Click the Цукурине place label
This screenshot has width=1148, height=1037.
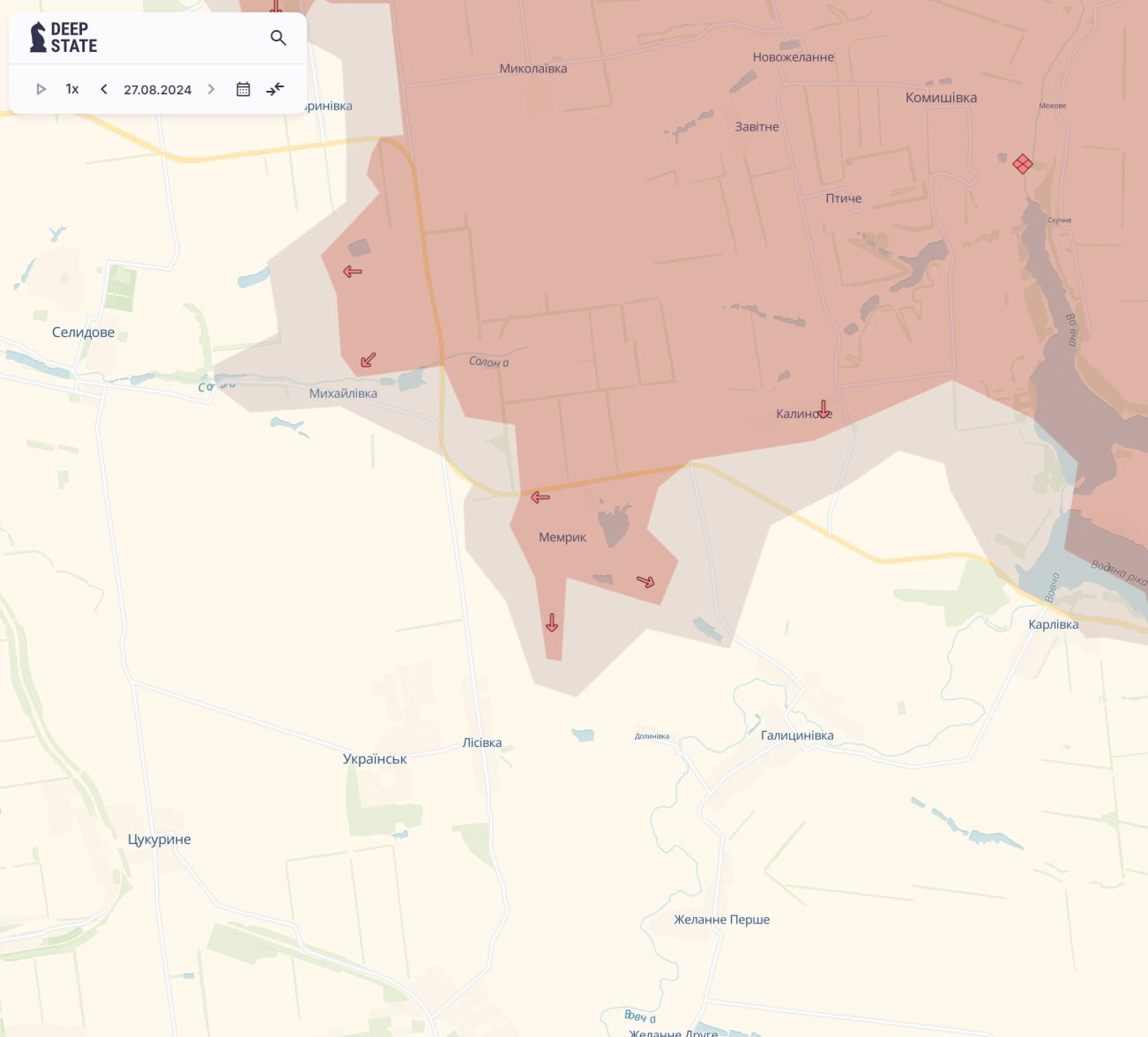(x=159, y=839)
